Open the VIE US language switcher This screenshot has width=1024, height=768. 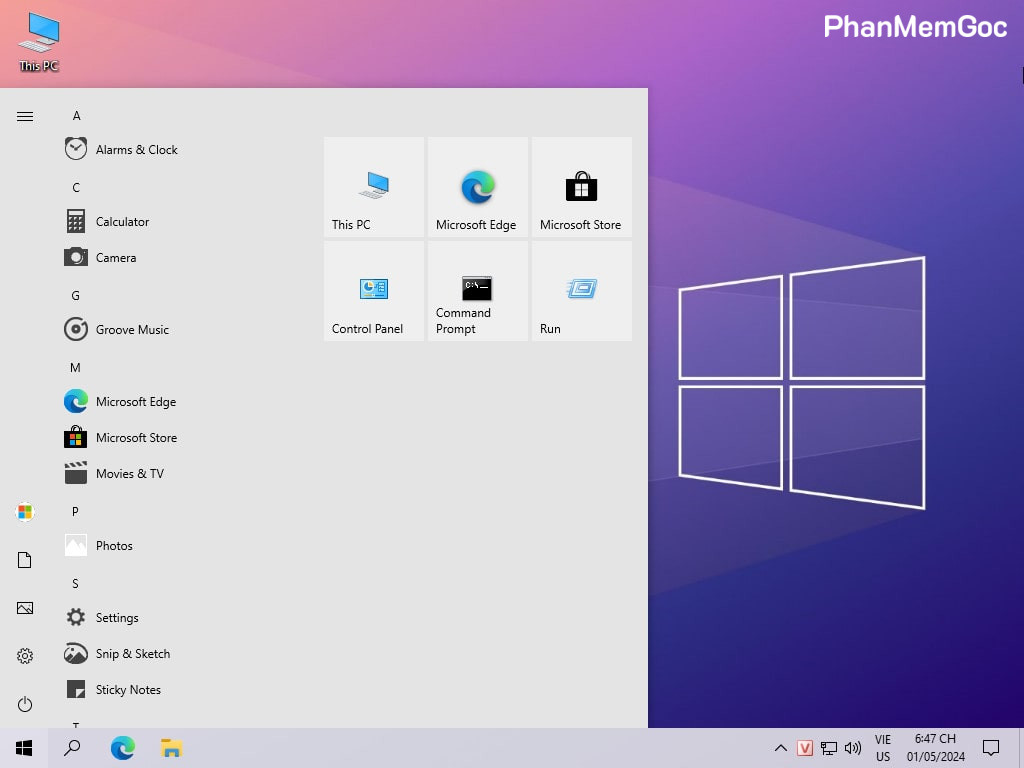pyautogui.click(x=883, y=748)
